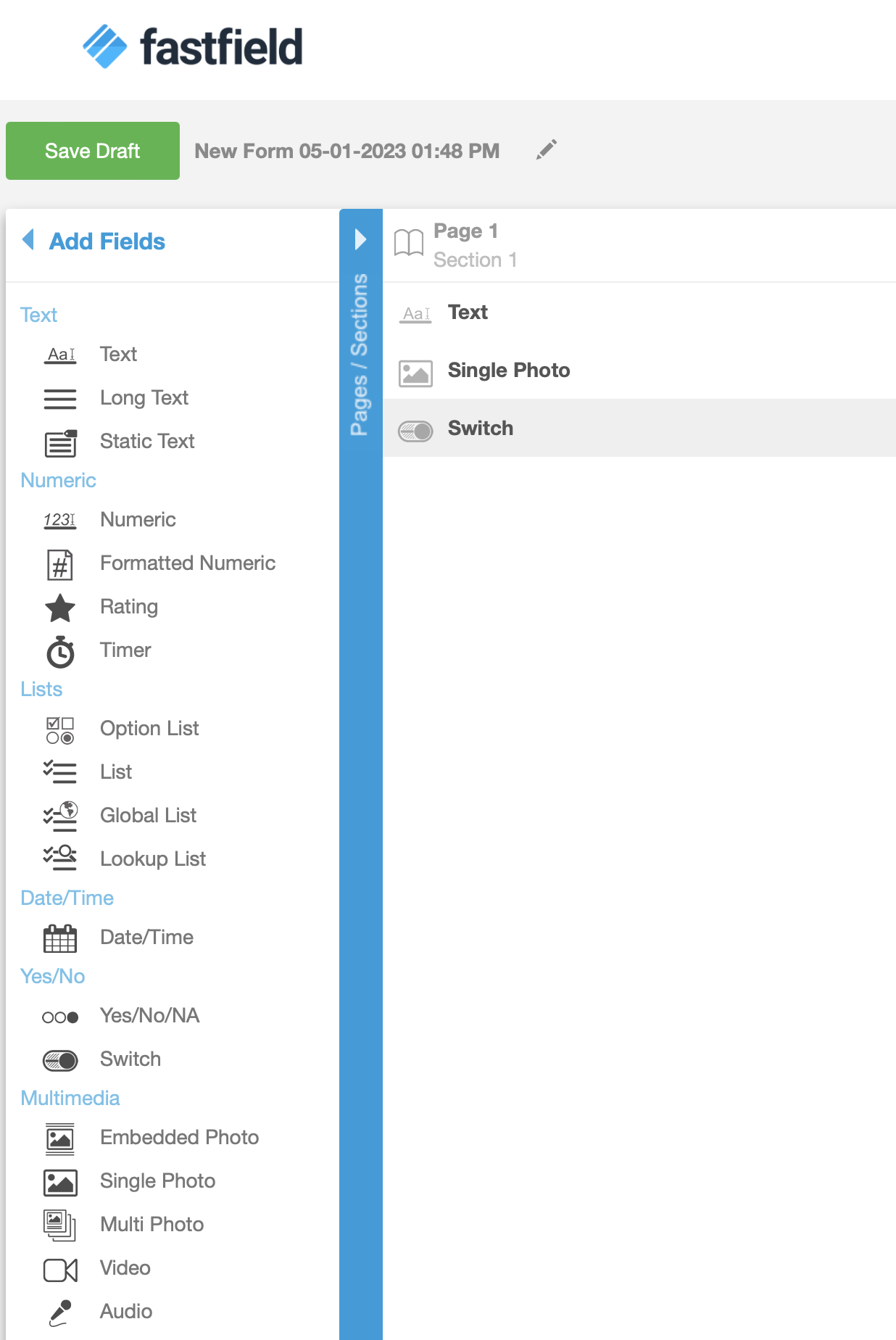The image size is (896, 1340).
Task: Choose the Formatted Numeric hash icon
Action: coord(60,564)
